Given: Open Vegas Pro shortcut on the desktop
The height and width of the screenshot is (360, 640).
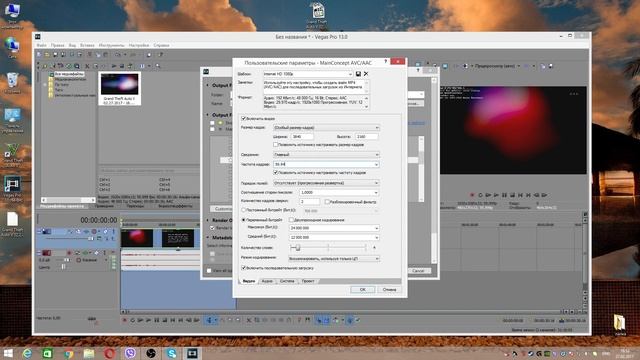Looking at the screenshot, I should click(x=12, y=189).
